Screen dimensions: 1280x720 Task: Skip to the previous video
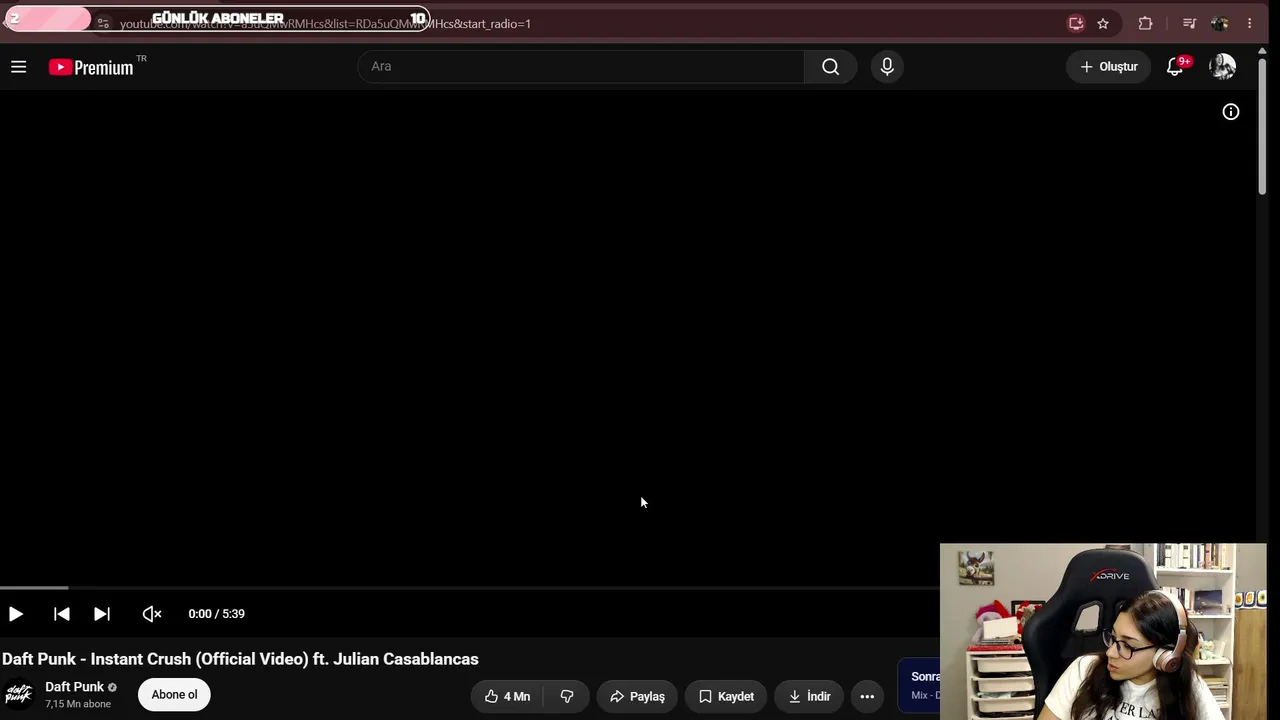(61, 614)
